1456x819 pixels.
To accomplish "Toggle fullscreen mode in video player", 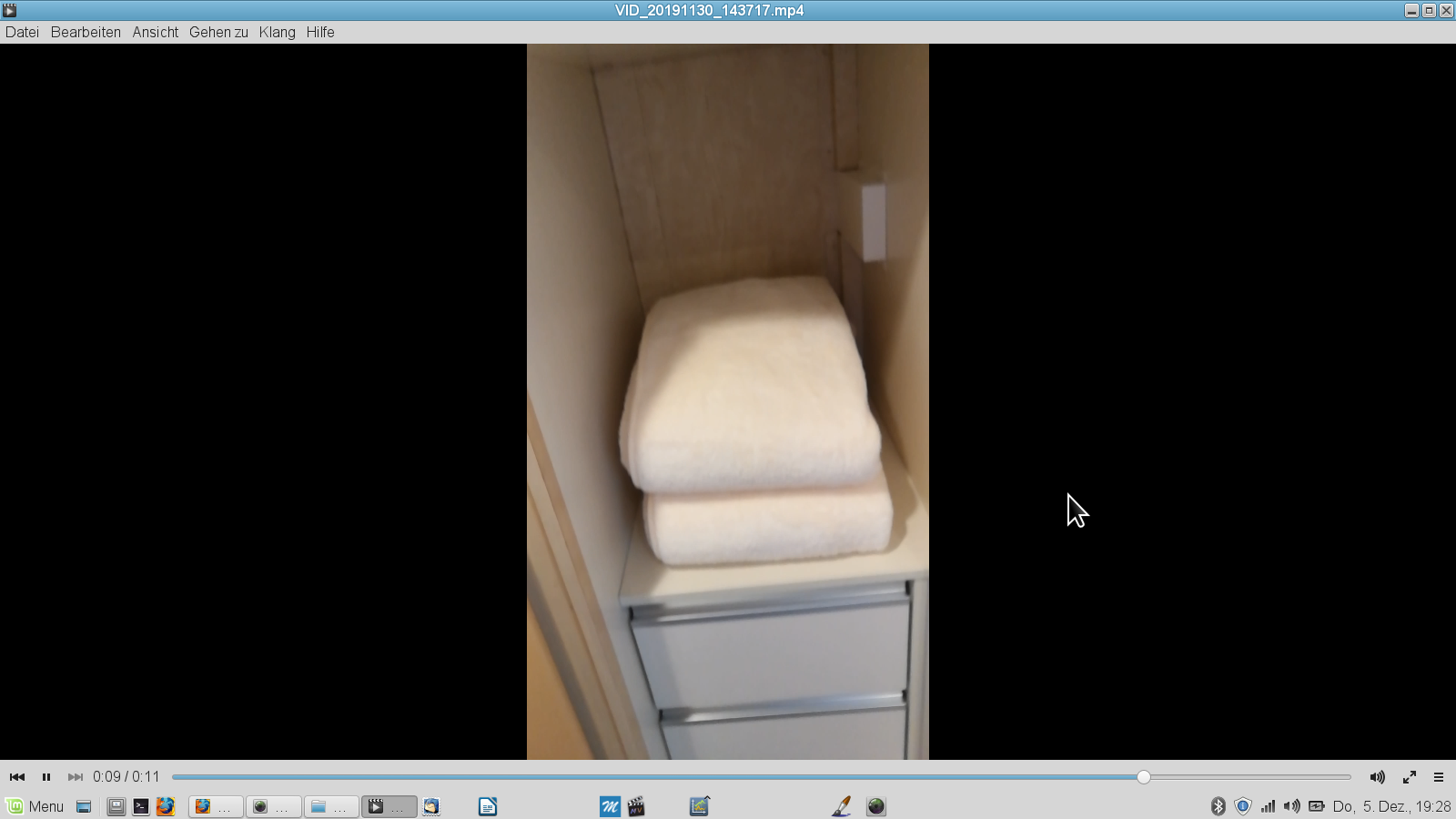I will [1409, 777].
